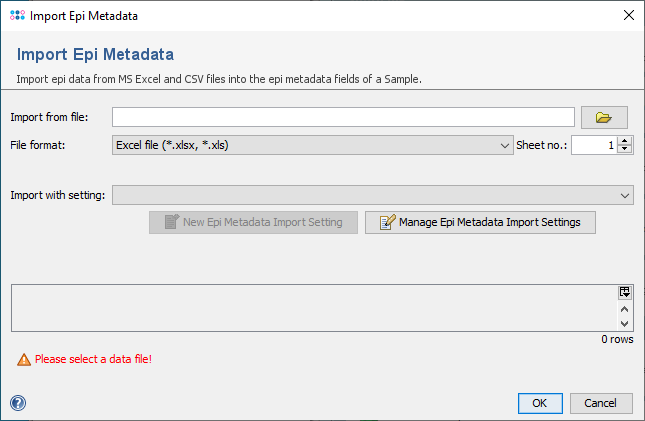This screenshot has height=421, width=645.
Task: Click the folder browse icon button
Action: pyautogui.click(x=603, y=118)
